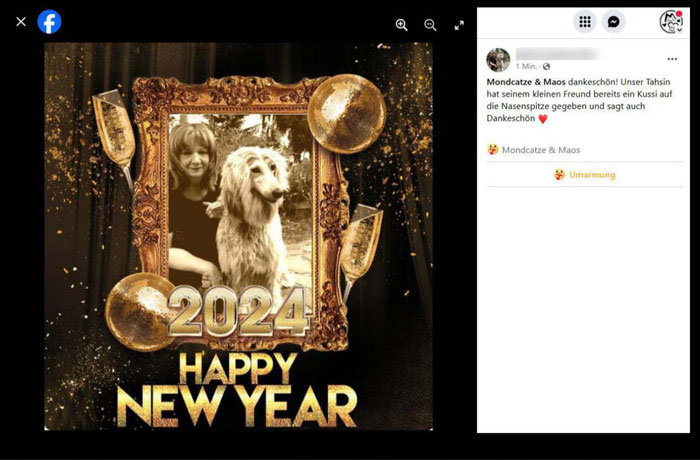This screenshot has height=460, width=700.
Task: Click the blurred post author name
Action: tap(558, 54)
